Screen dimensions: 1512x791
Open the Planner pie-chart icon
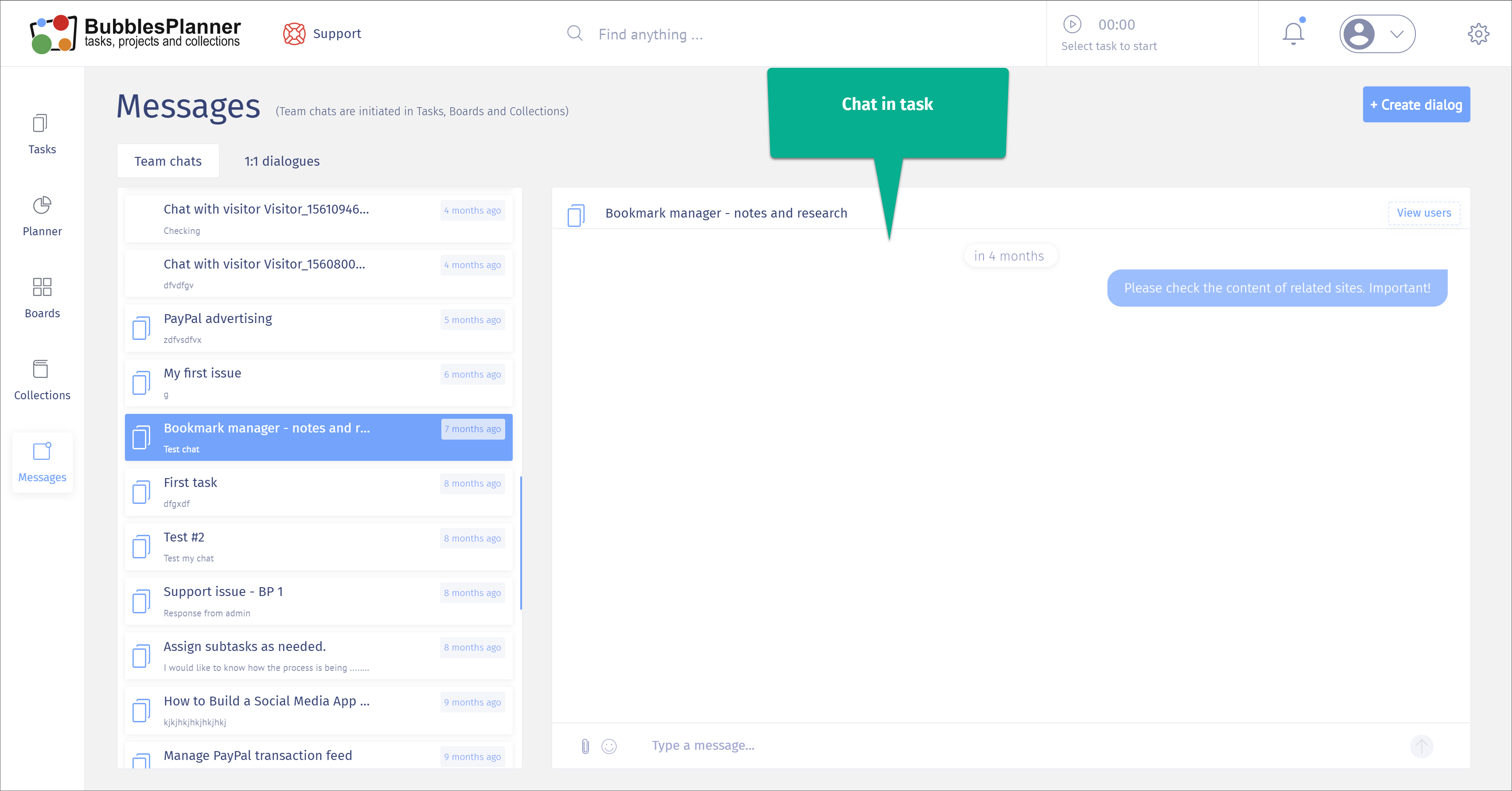[x=42, y=205]
